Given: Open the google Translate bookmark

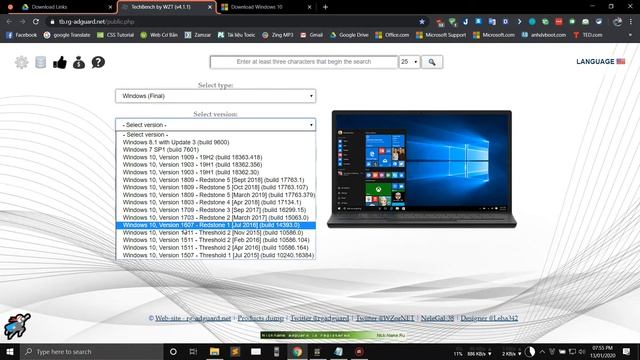Looking at the screenshot, I should point(67,35).
